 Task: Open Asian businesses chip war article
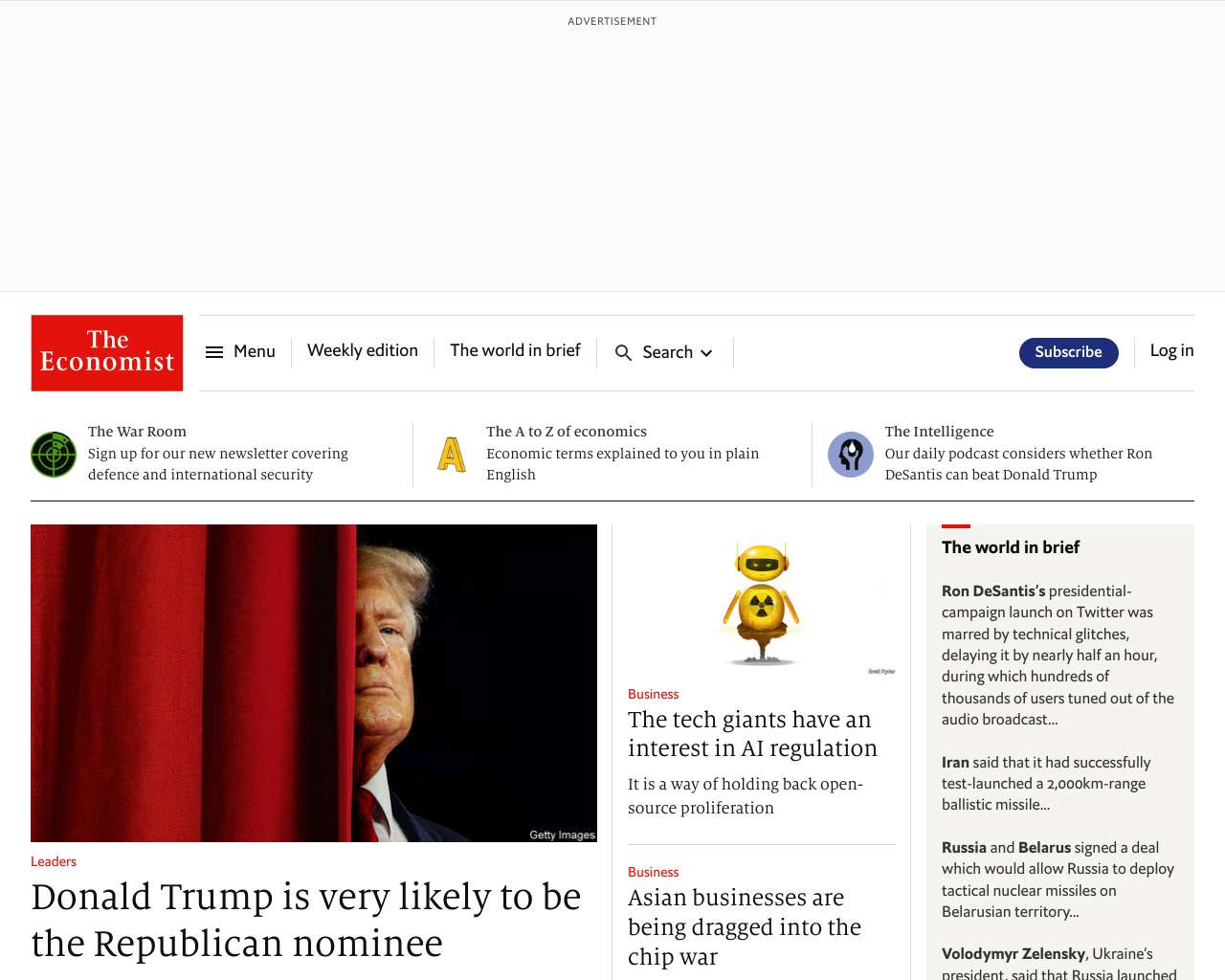click(x=745, y=926)
